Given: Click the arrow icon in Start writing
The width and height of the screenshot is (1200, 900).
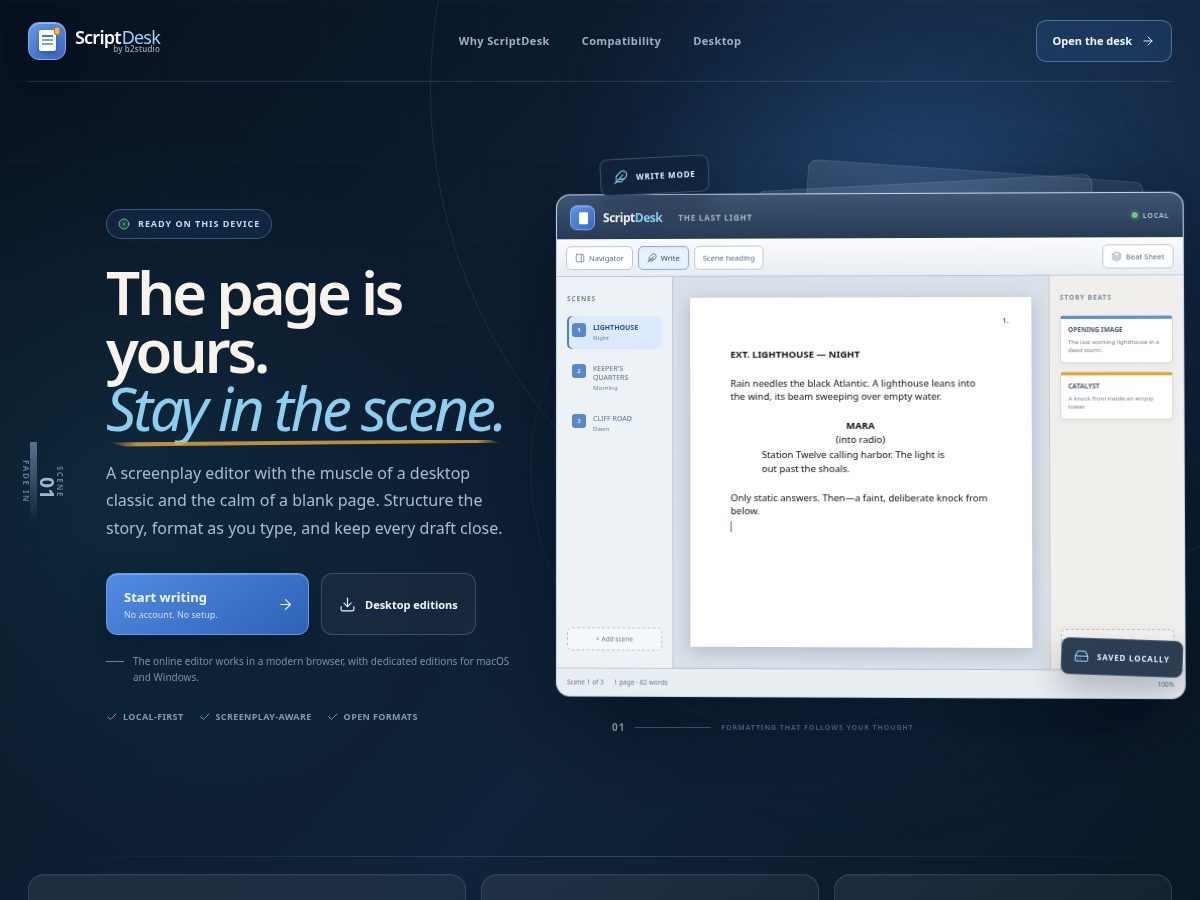Looking at the screenshot, I should coord(285,604).
